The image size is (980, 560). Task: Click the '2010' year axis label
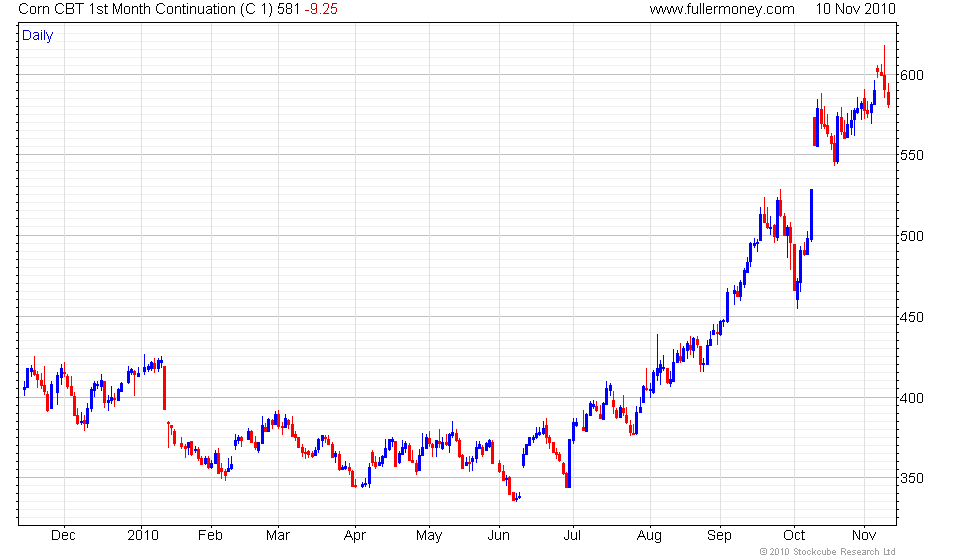(142, 536)
